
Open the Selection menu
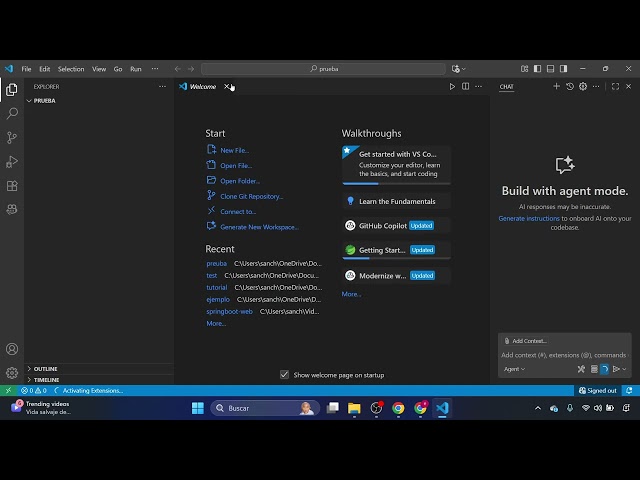[x=71, y=69]
